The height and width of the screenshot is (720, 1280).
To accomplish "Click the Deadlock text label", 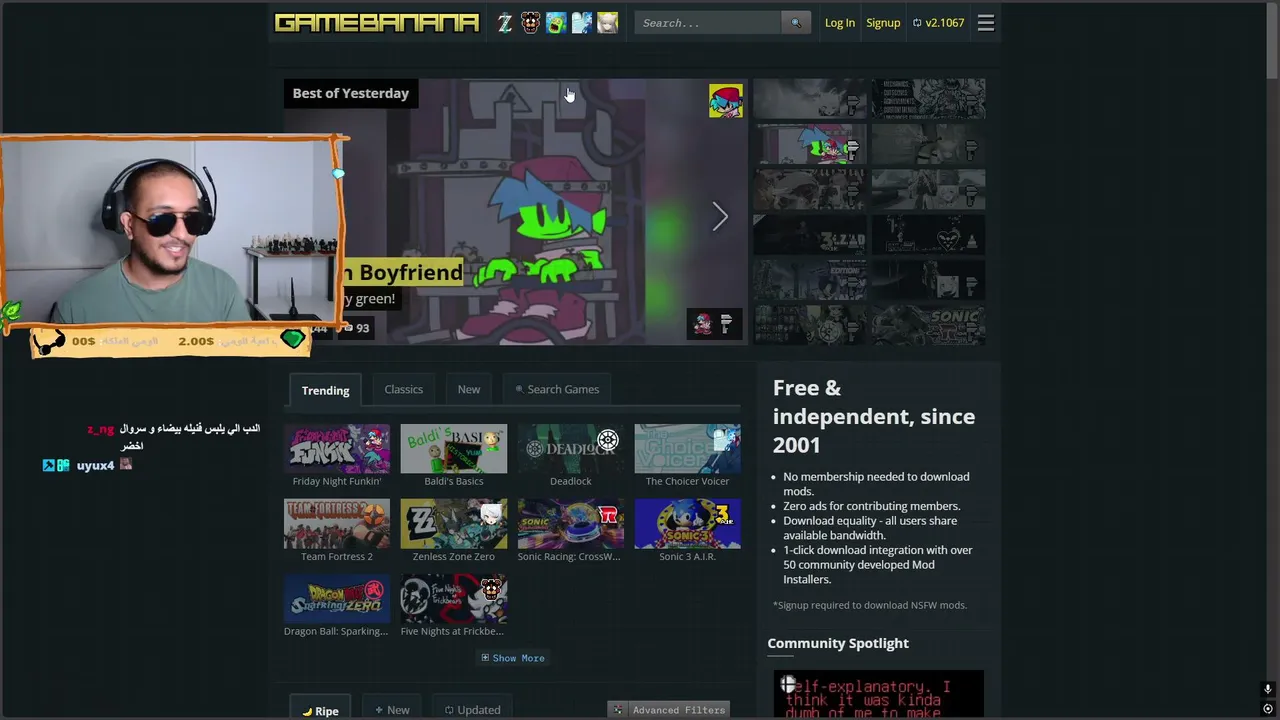I will click(x=571, y=481).
